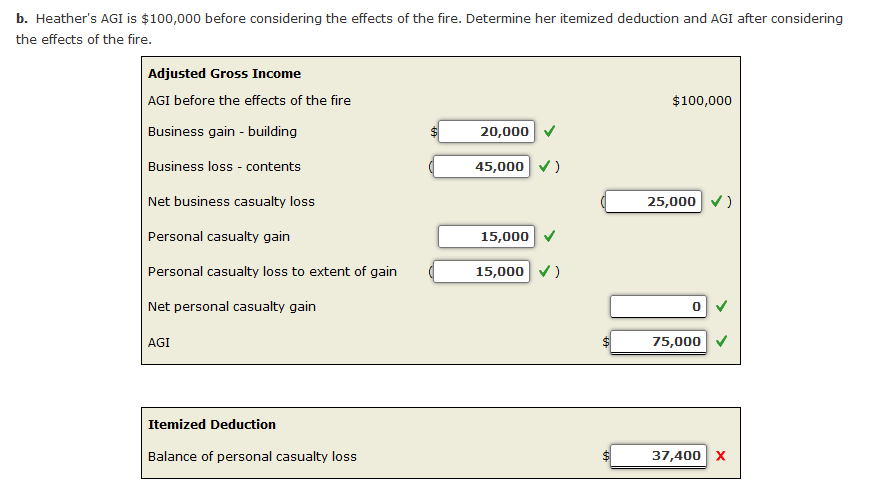871x504 pixels.
Task: Click the Itemized Deduction heading
Action: [x=212, y=425]
